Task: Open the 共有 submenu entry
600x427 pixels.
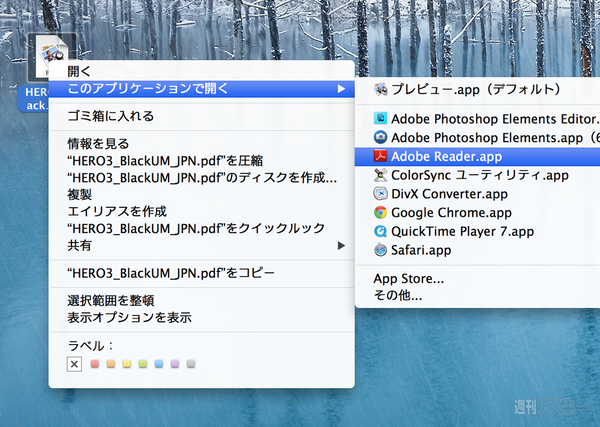Action: (x=202, y=245)
